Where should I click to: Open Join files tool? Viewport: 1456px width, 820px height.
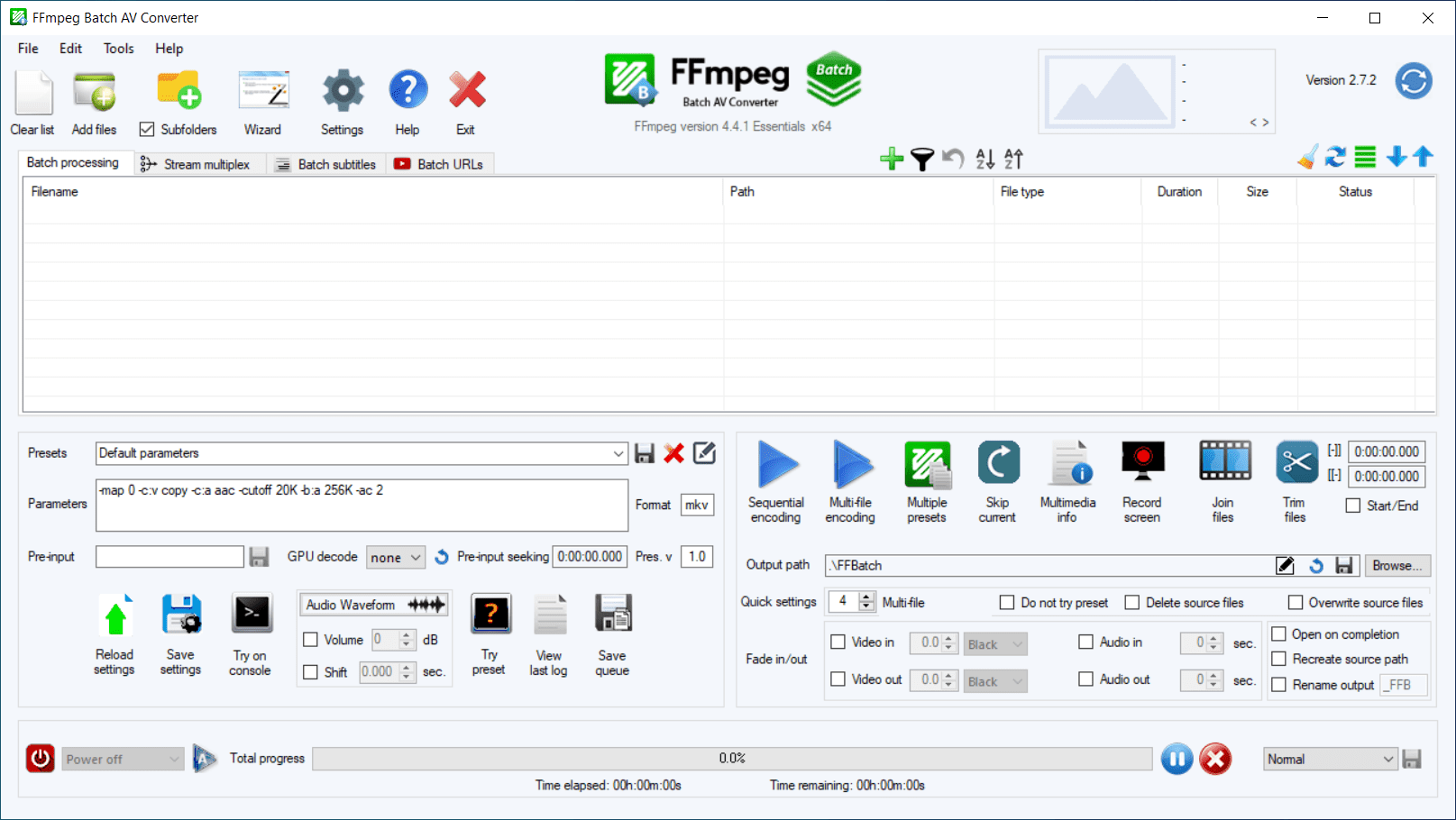(x=1225, y=461)
